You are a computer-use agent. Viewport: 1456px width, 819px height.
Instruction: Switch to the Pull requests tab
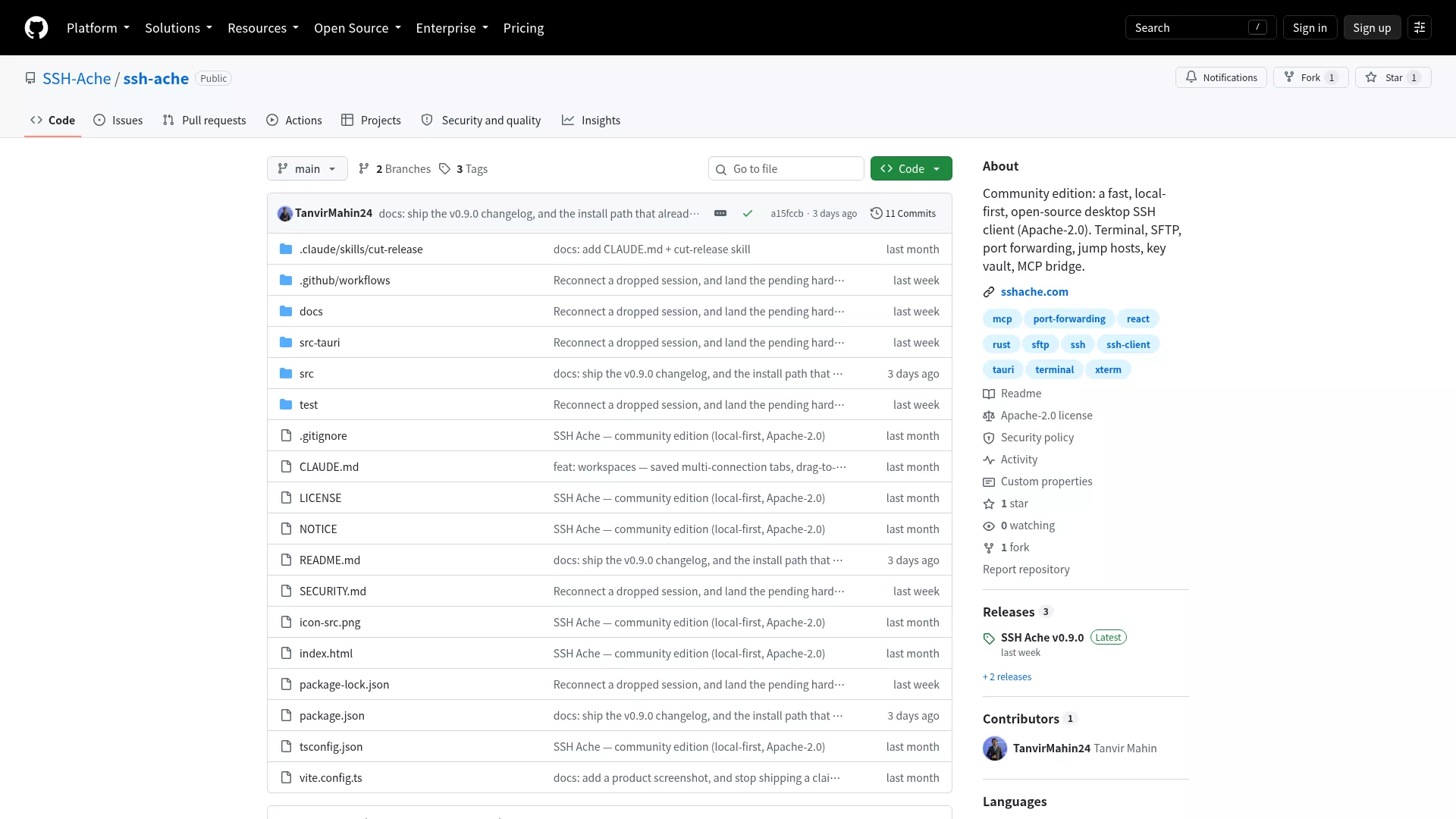[204, 121]
